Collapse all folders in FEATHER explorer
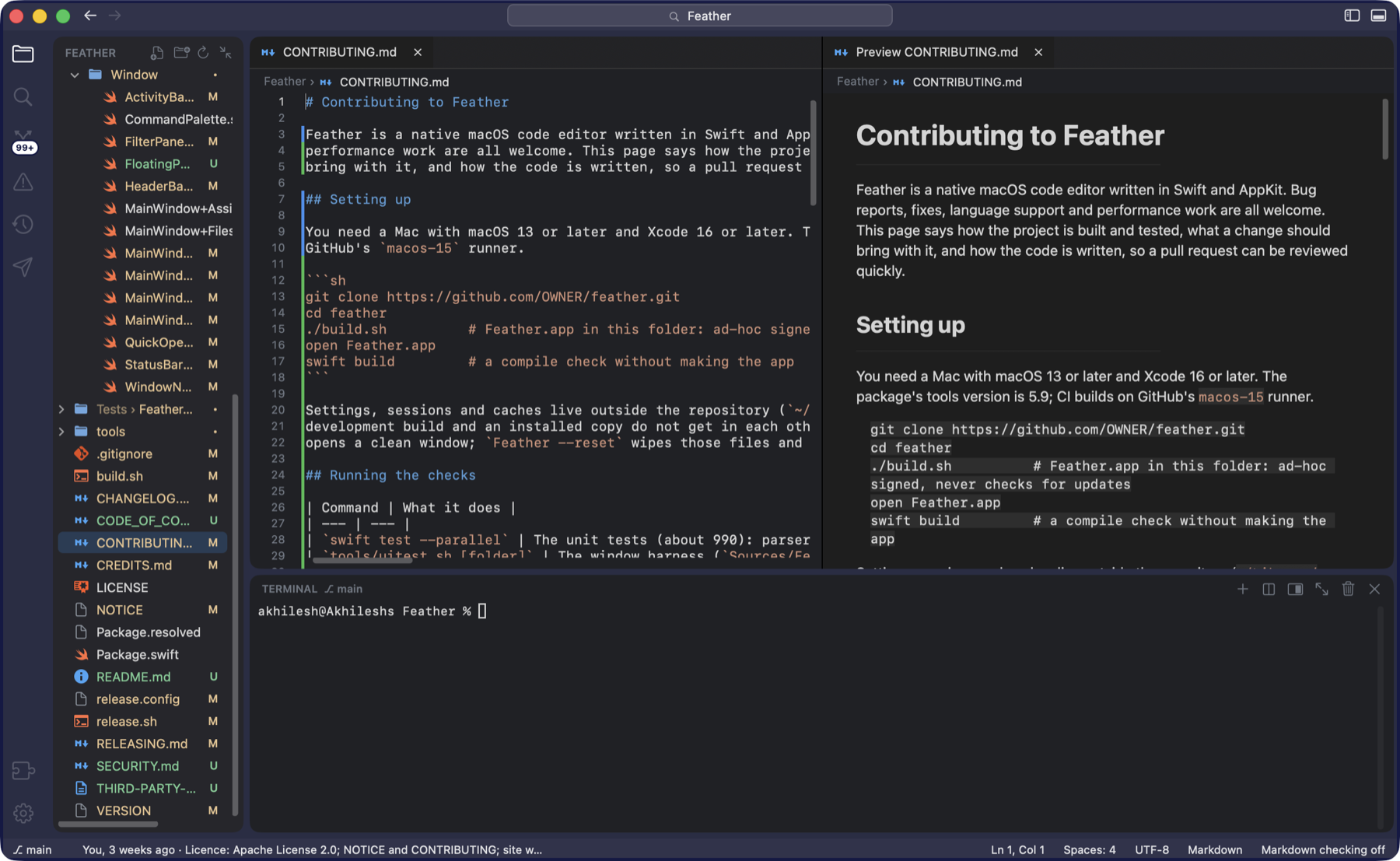The width and height of the screenshot is (1400, 861). pos(226,52)
